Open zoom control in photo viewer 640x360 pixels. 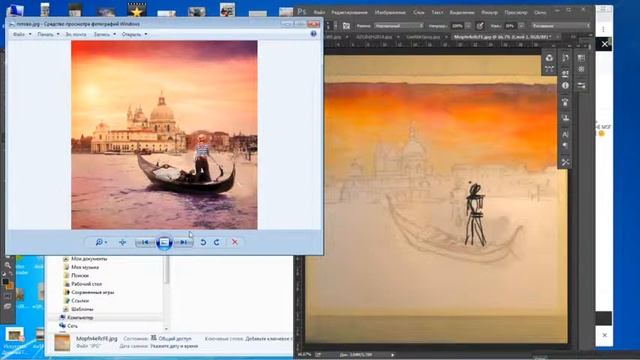(x=101, y=242)
